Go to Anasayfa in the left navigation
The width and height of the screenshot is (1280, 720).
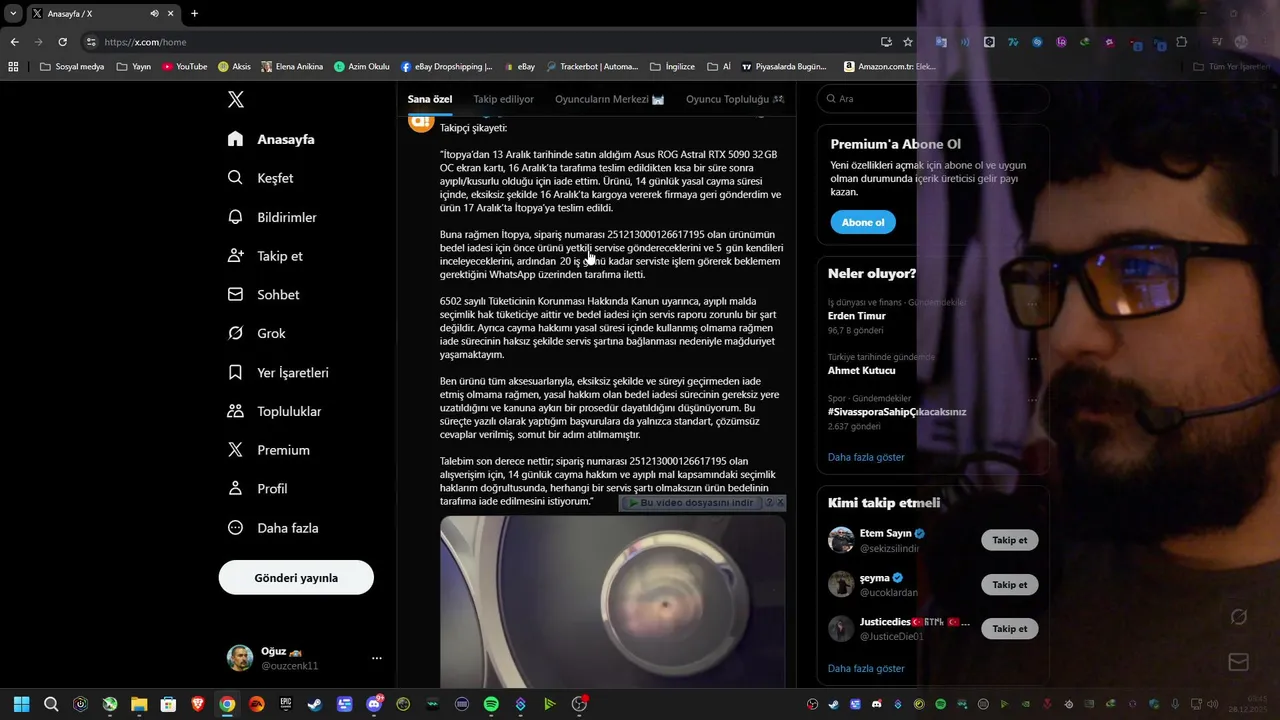271,139
